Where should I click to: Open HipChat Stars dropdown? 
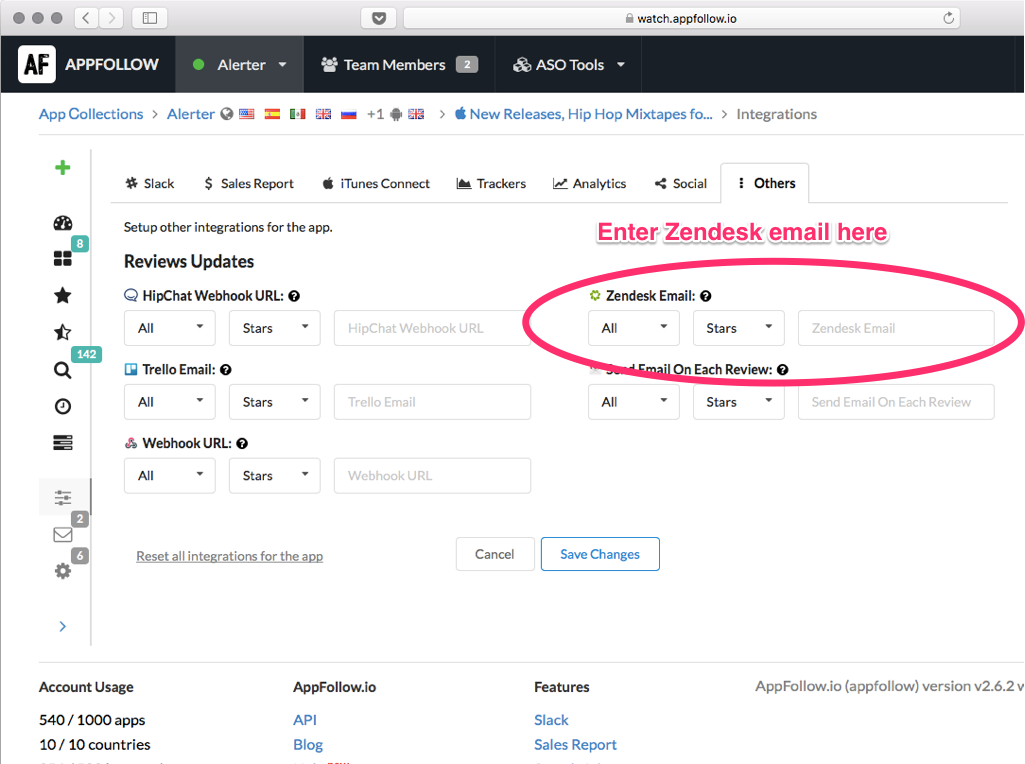coord(275,328)
